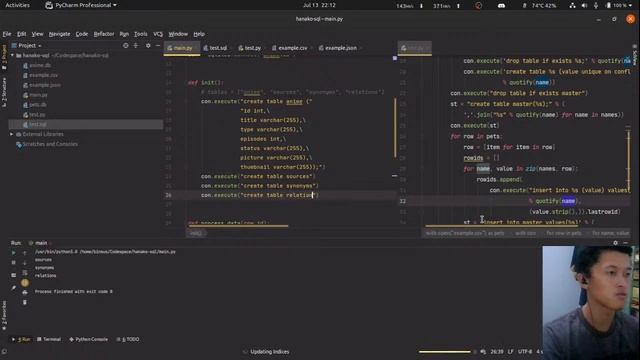The height and width of the screenshot is (360, 640).
Task: Open the Refactor menu
Action: click(104, 34)
